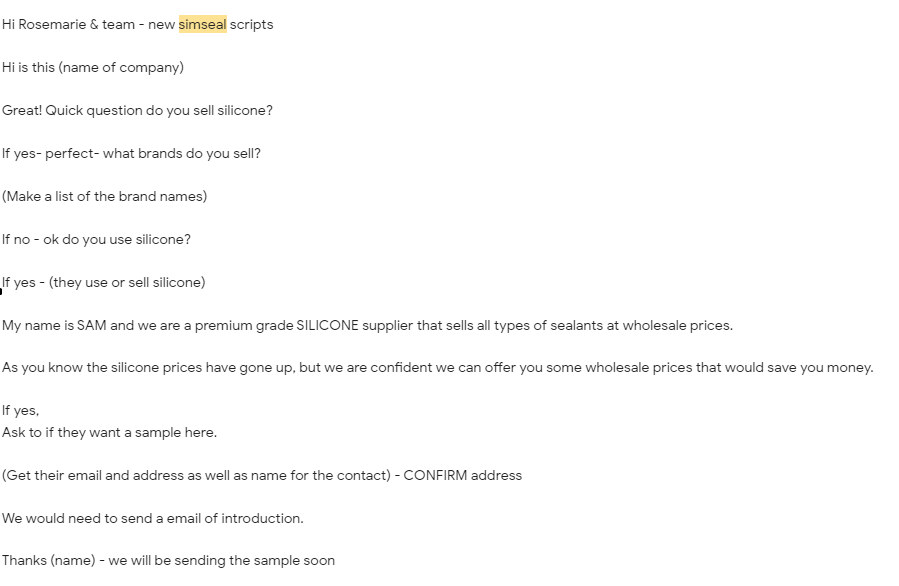899x586 pixels.
Task: Click the capitalized word SILICONE
Action: [327, 326]
